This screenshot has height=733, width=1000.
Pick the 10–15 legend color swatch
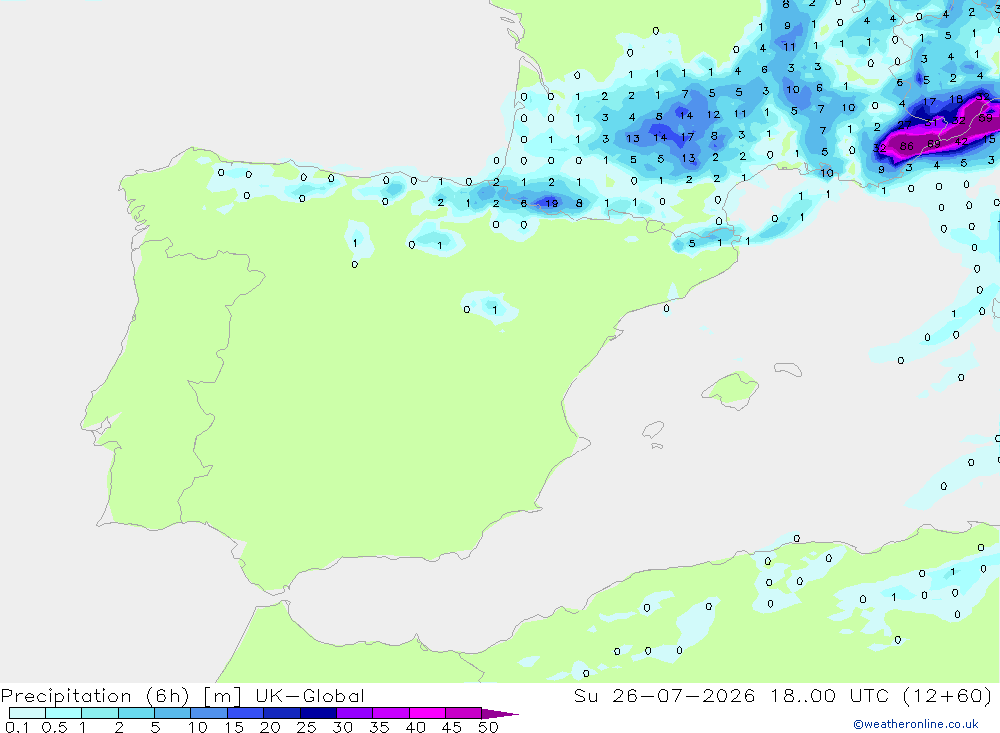(209, 713)
